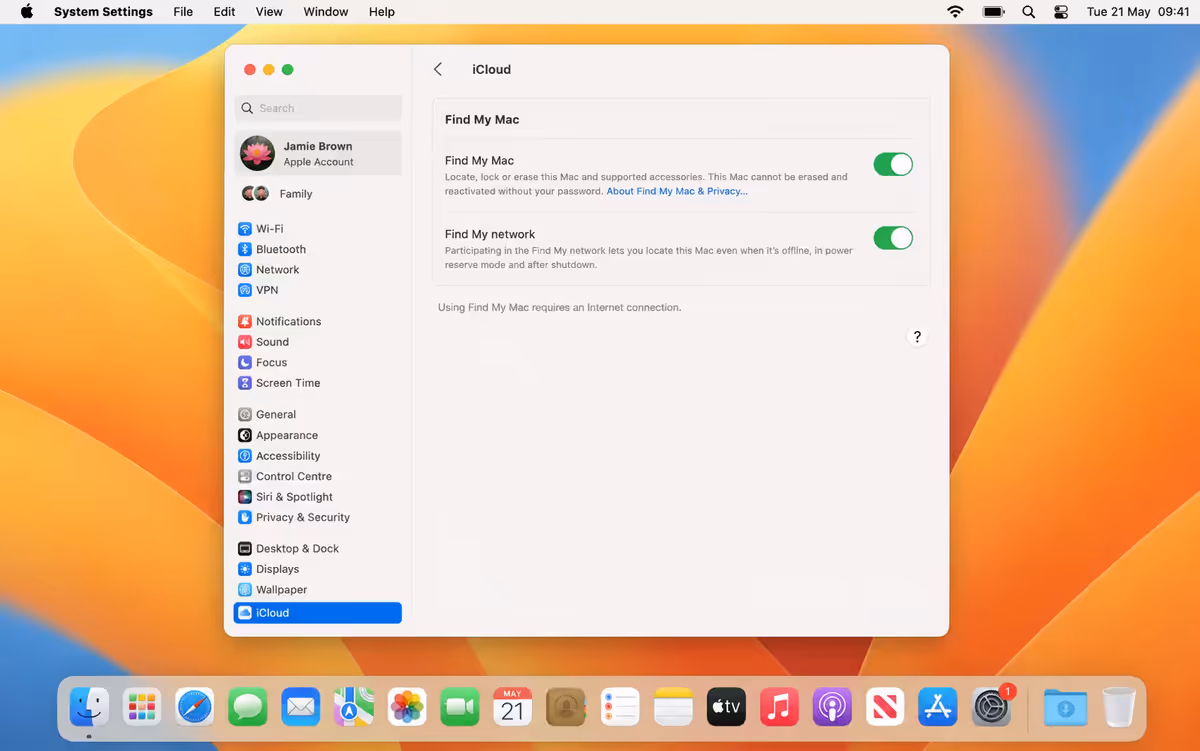Launch Podcasts from the Dock
The image size is (1200, 751).
click(832, 707)
